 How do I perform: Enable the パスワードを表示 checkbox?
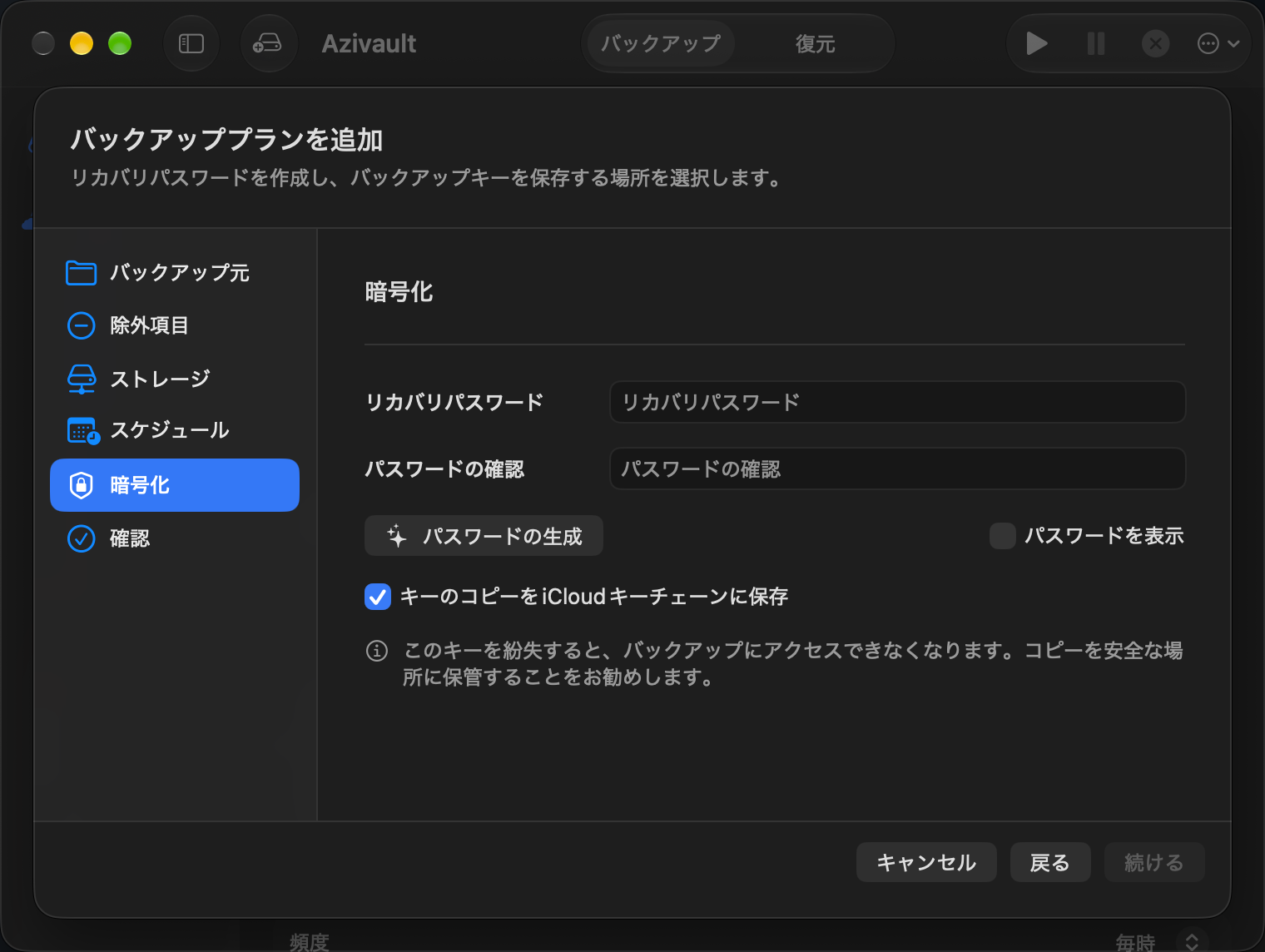[x=1002, y=536]
